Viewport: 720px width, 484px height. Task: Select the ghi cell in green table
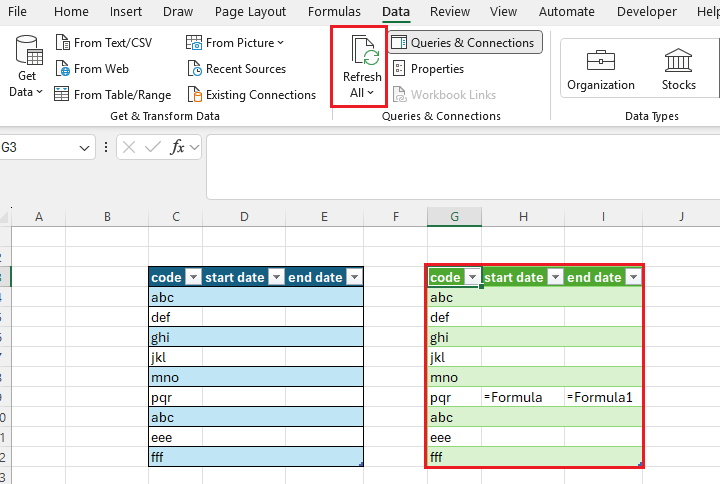pos(454,338)
